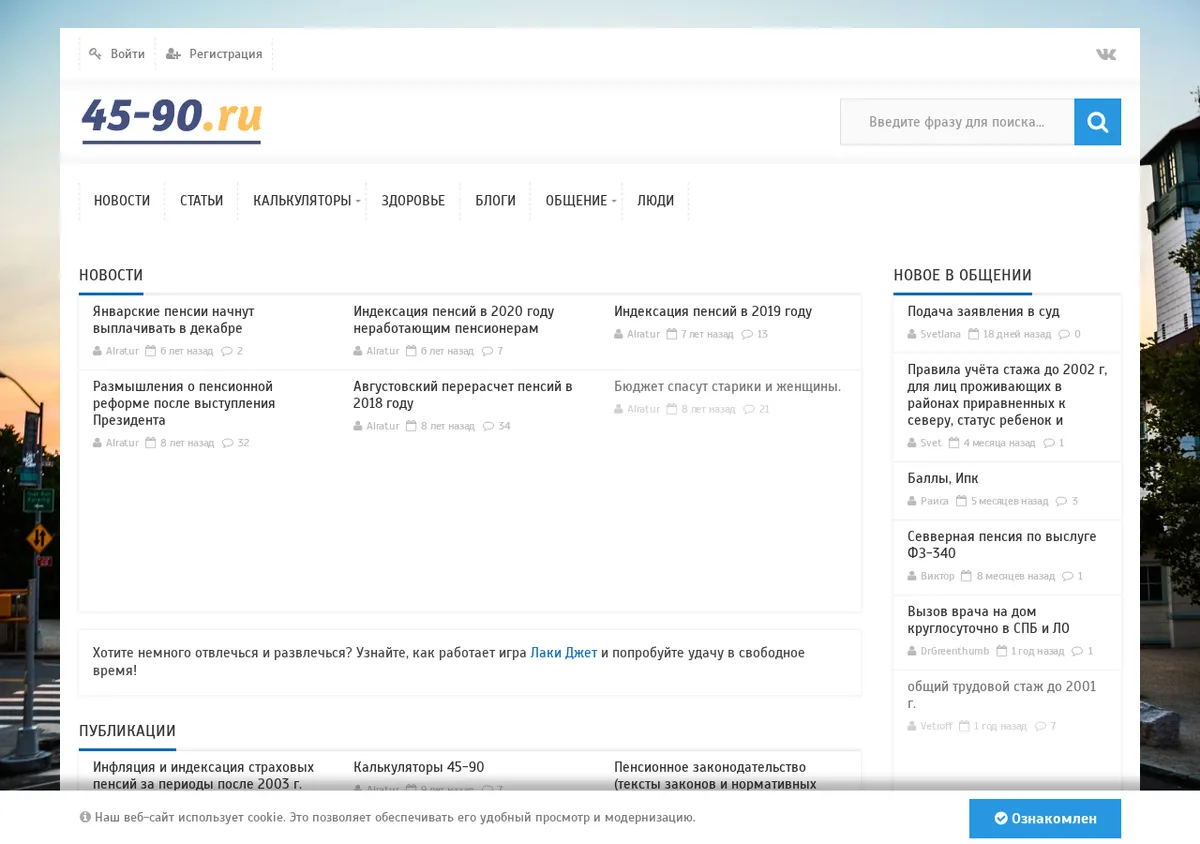Click comment bubble icon under Подача заявления в суд
The height and width of the screenshot is (844, 1200).
coord(1064,334)
